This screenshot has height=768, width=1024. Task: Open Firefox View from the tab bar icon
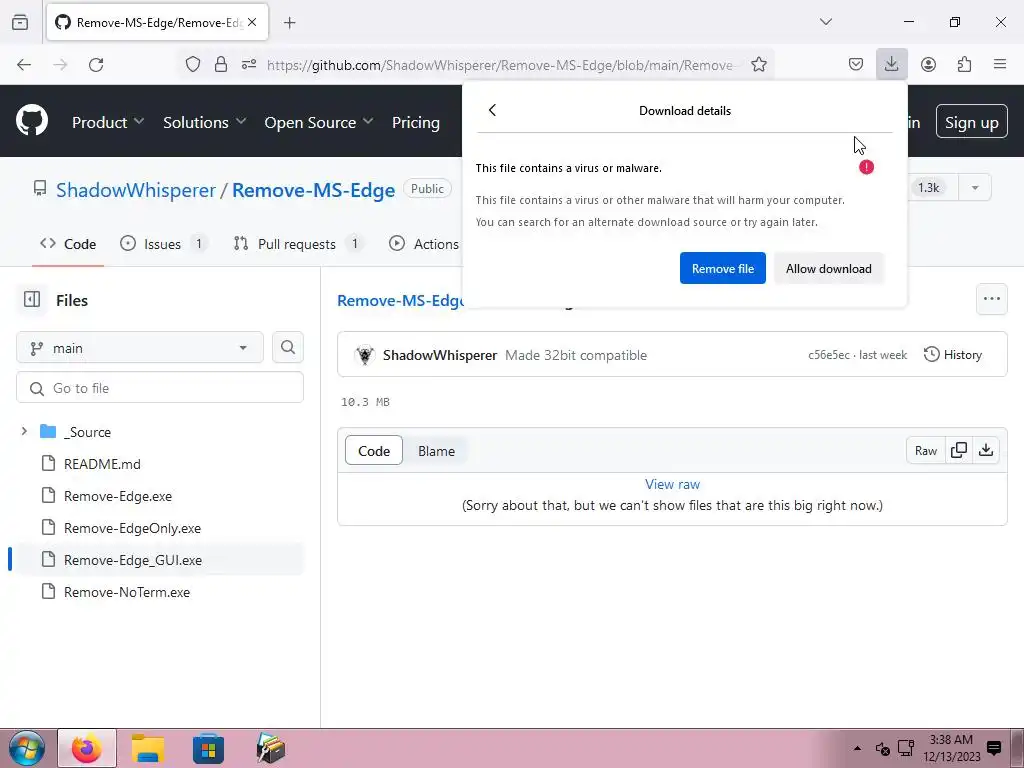(x=20, y=23)
